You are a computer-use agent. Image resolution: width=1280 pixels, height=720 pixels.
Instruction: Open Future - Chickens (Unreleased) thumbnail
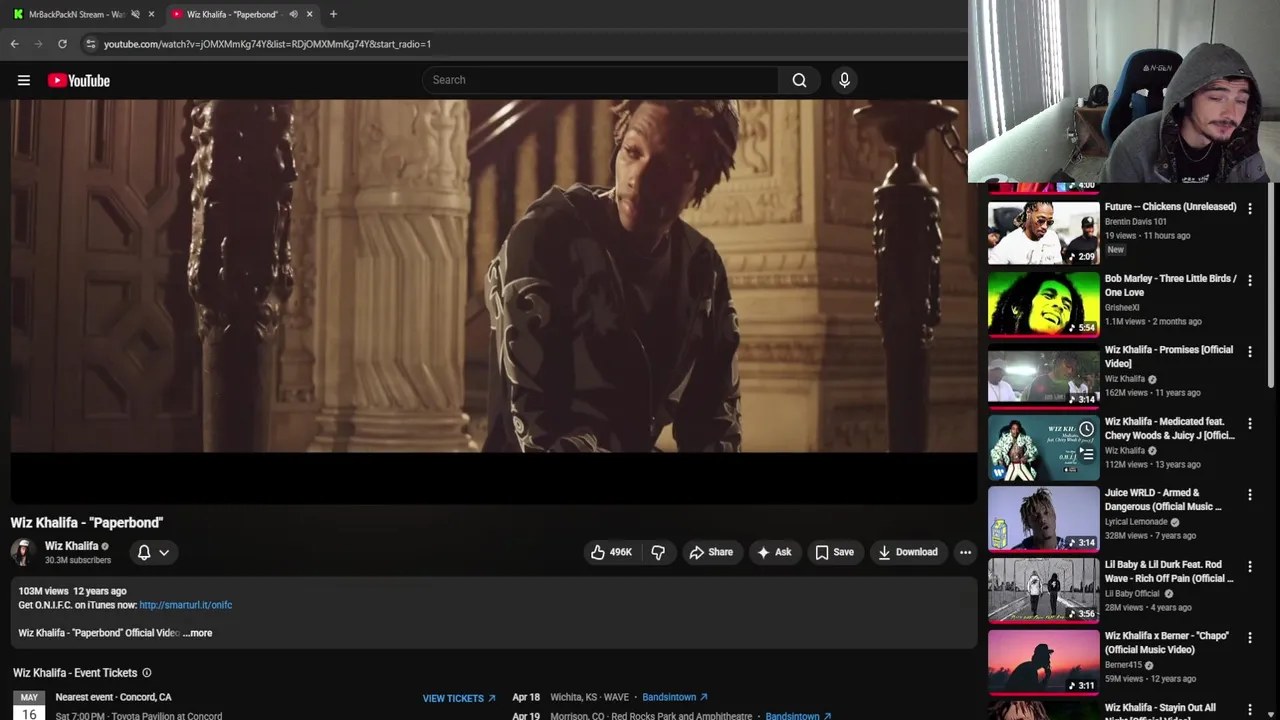point(1043,233)
